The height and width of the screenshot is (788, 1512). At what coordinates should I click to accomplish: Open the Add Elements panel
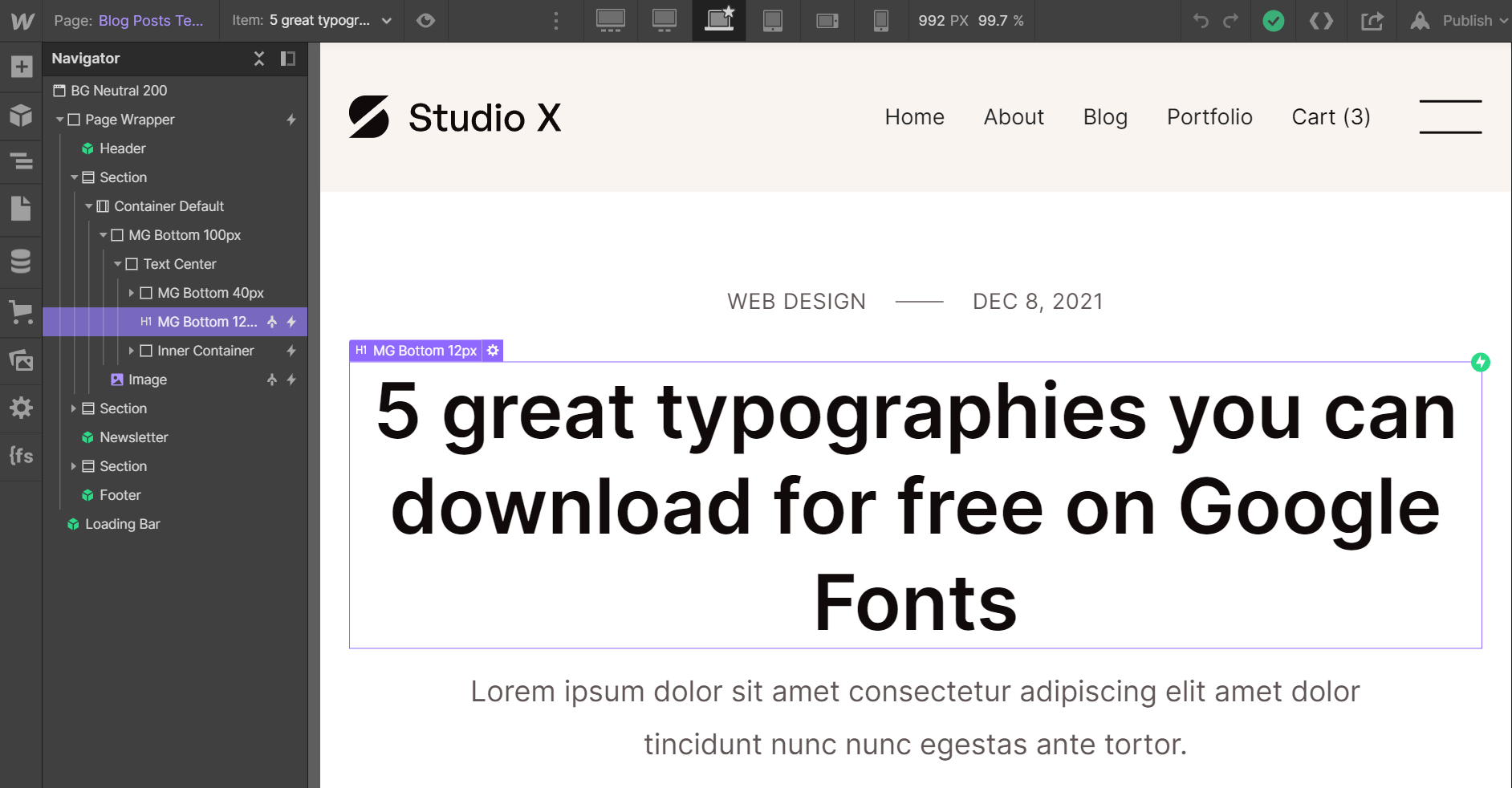(x=22, y=67)
